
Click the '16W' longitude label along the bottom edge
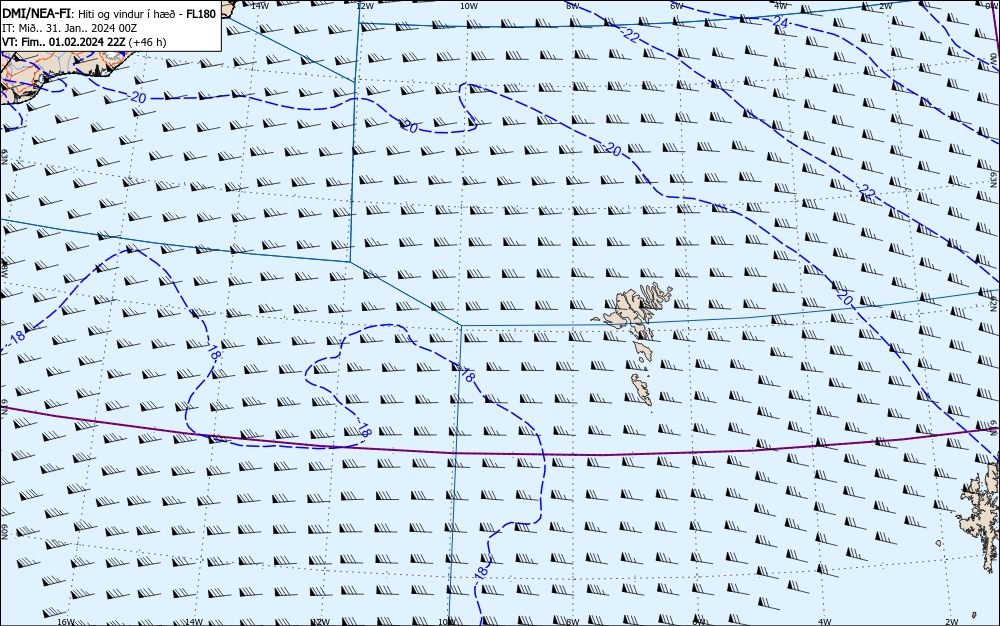tap(66, 622)
